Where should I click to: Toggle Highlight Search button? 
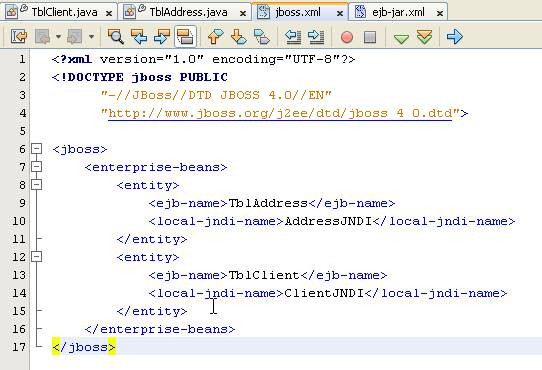tap(185, 36)
